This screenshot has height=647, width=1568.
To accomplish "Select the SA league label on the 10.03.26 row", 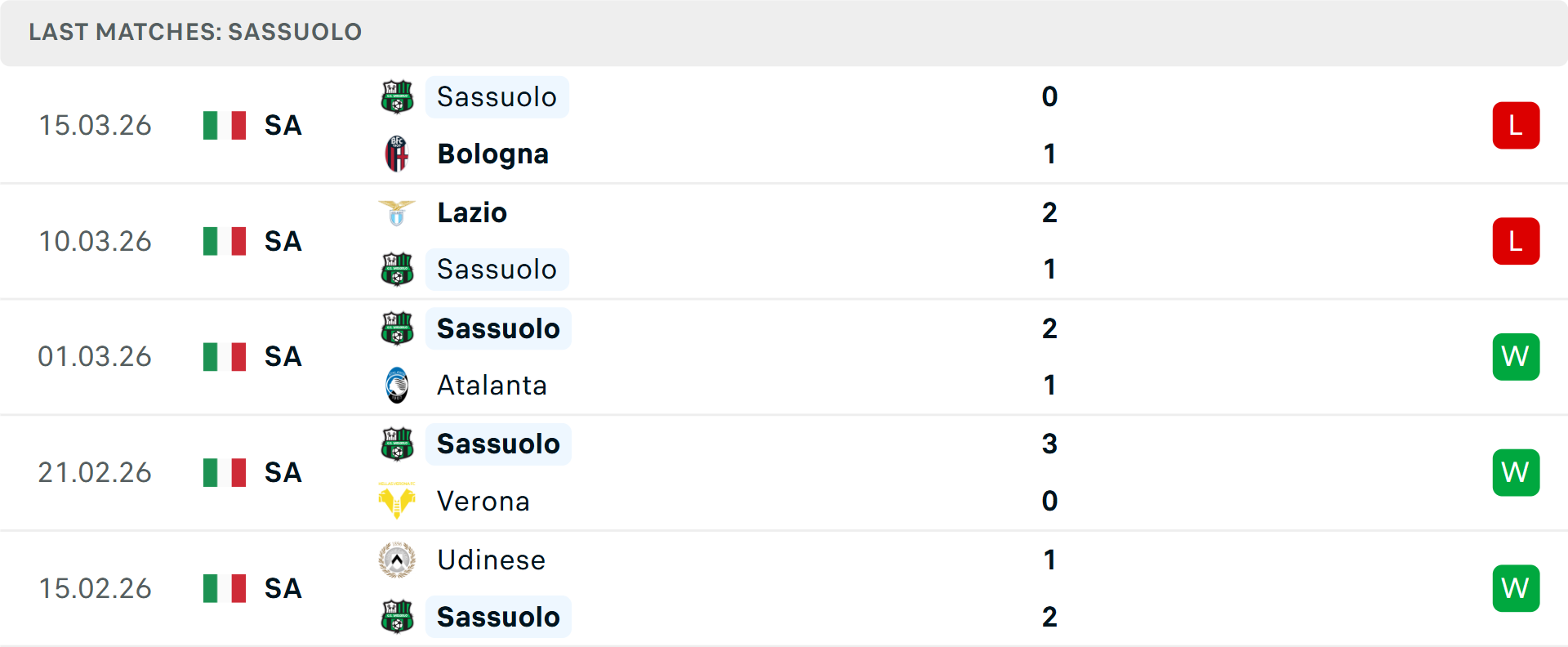I will (282, 241).
